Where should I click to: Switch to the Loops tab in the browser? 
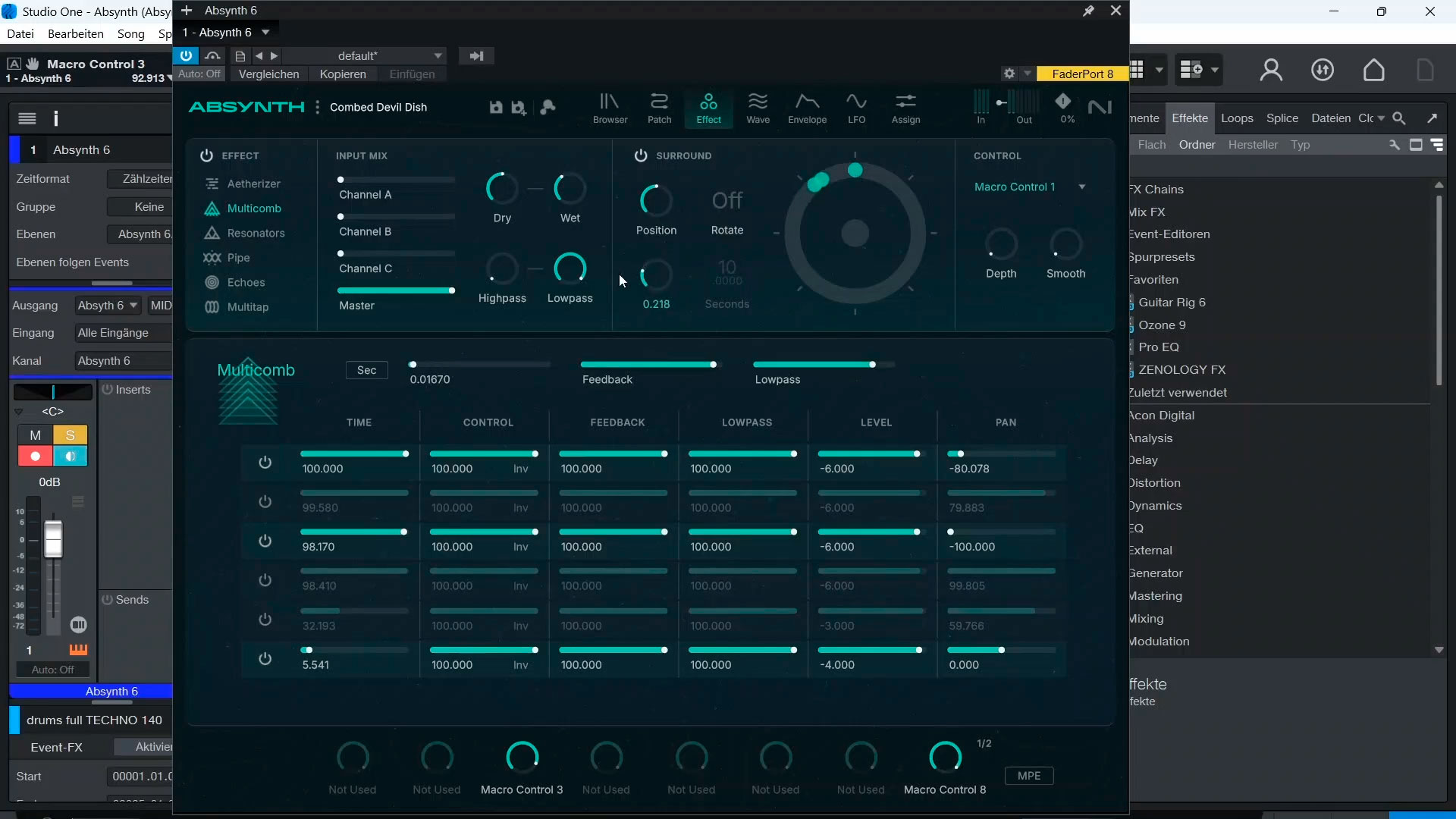[x=1237, y=118]
